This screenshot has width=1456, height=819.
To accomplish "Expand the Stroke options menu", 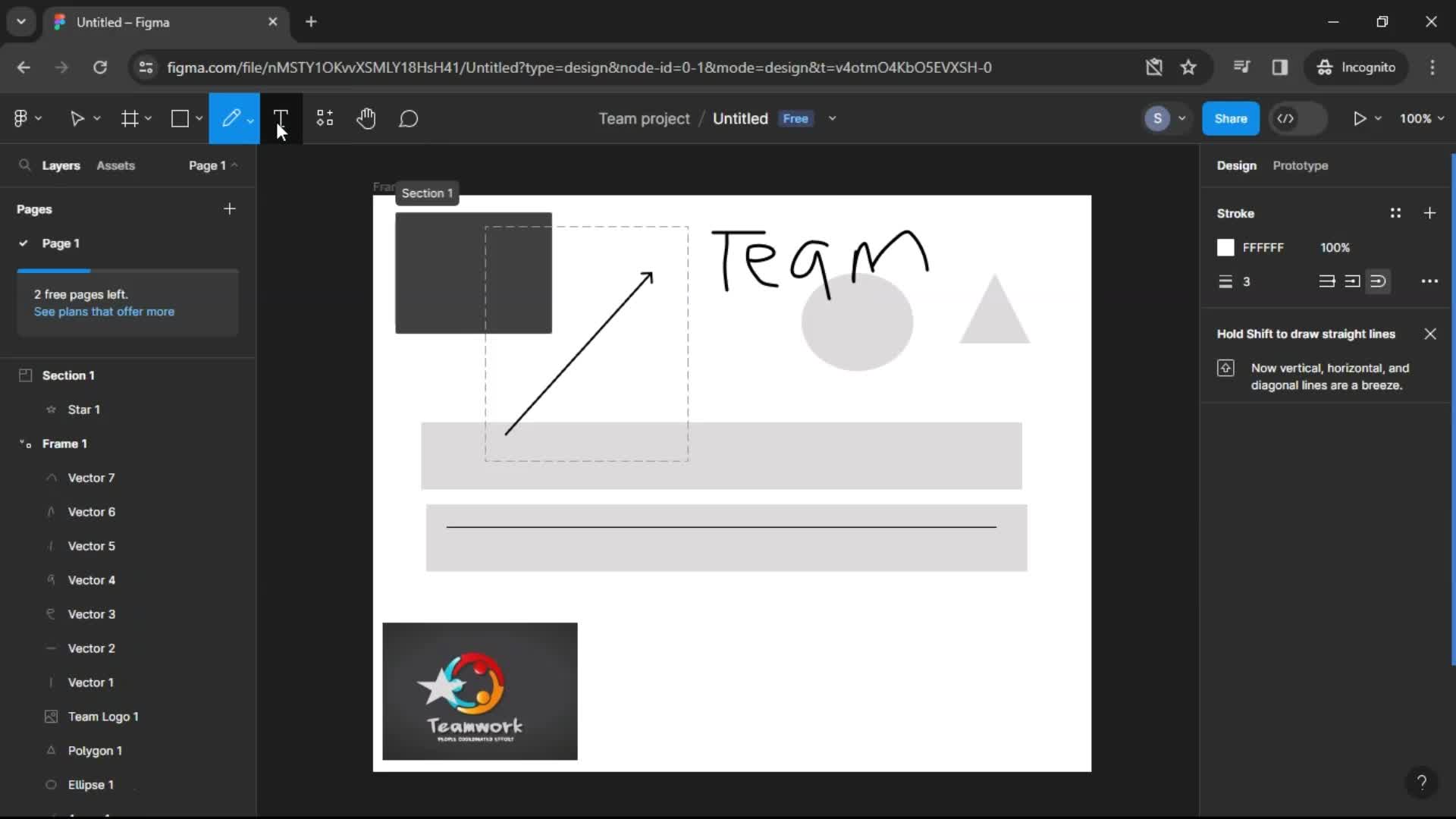I will pyautogui.click(x=1429, y=281).
